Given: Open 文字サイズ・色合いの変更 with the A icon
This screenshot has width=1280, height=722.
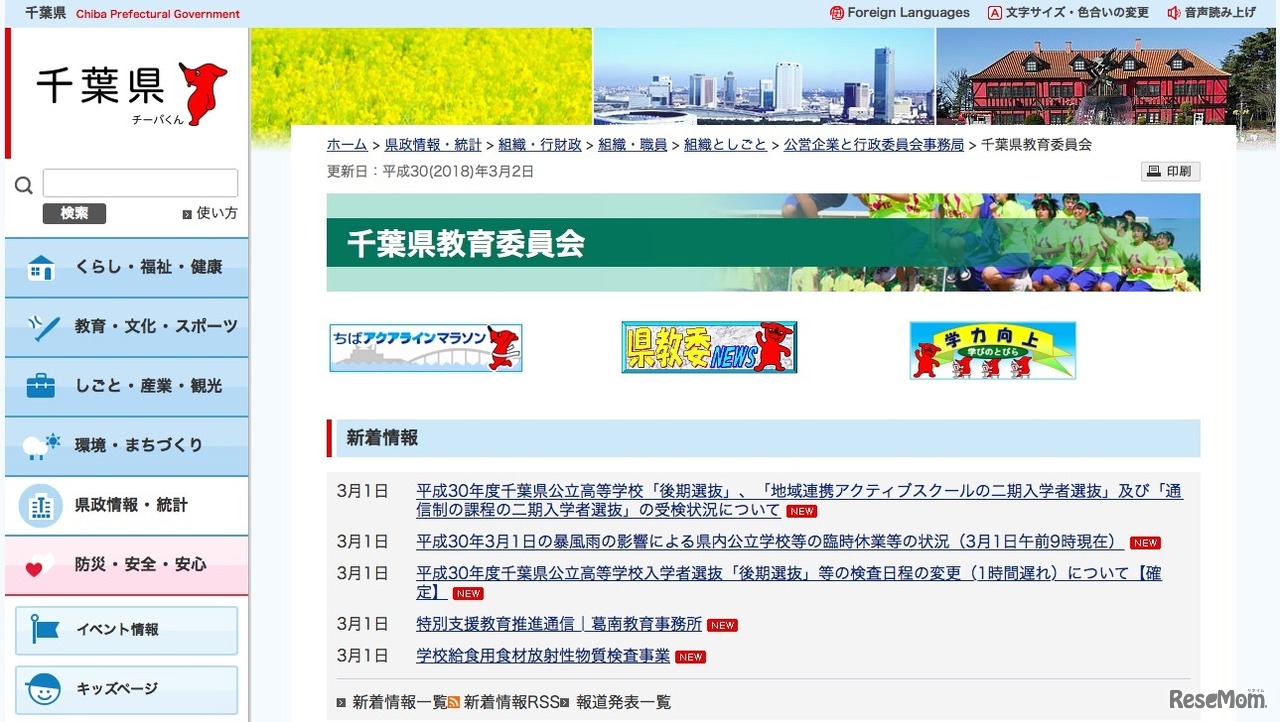Looking at the screenshot, I should [994, 13].
